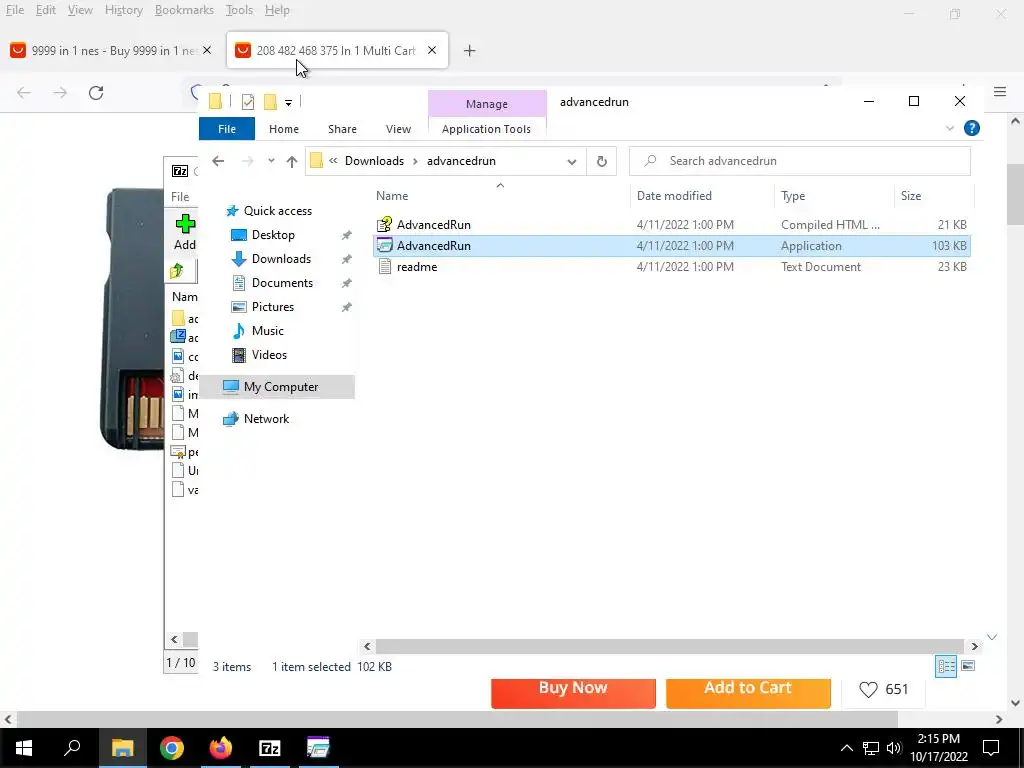Open Firefox Tools menu

239,10
